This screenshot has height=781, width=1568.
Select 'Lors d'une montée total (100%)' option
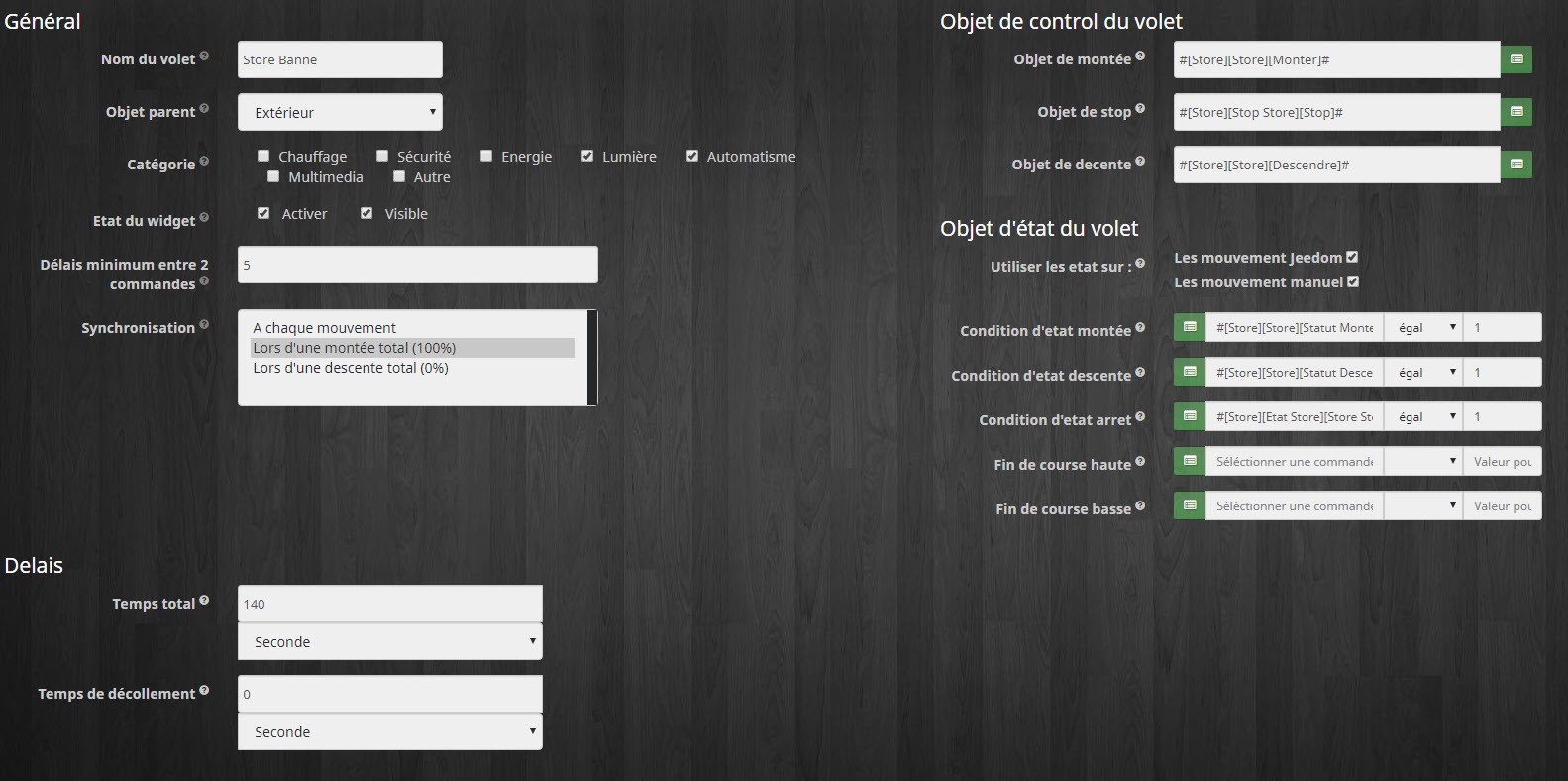(x=413, y=348)
